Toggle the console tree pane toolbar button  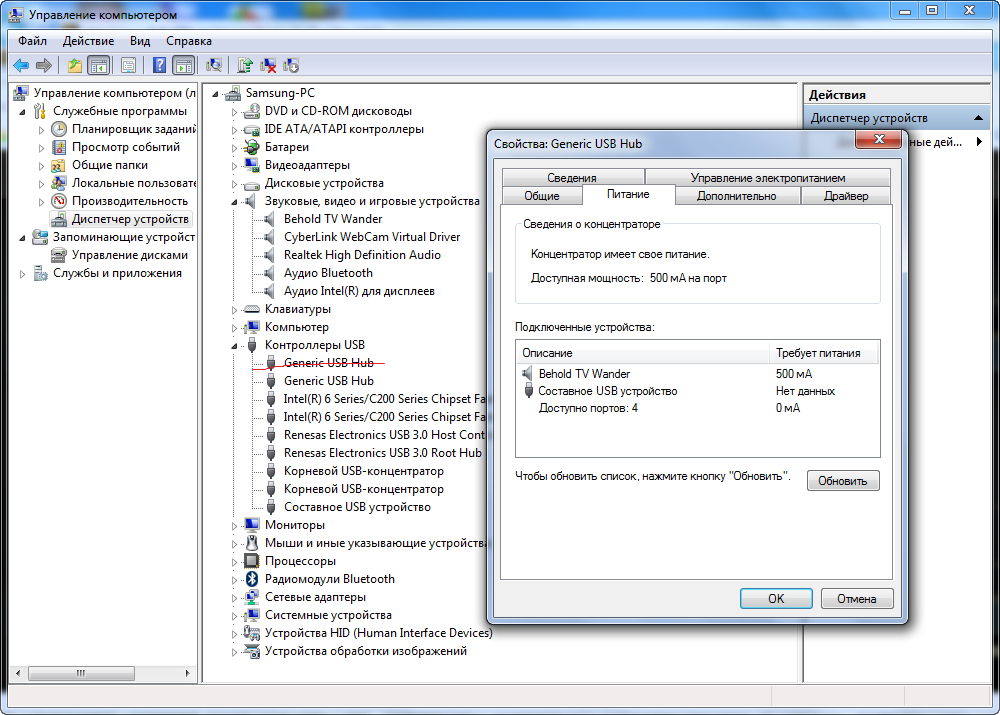98,66
